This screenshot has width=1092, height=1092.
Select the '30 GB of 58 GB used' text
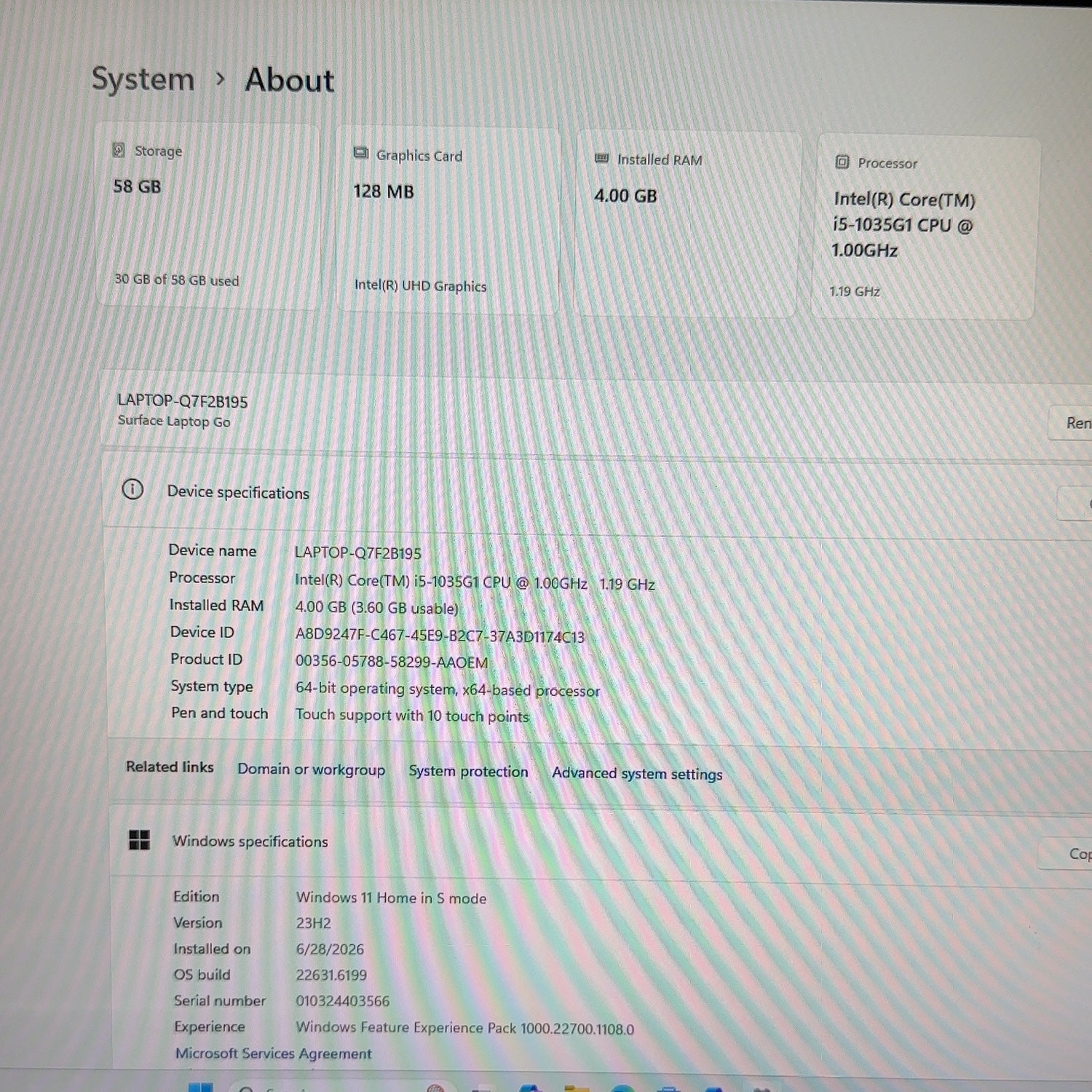177,280
